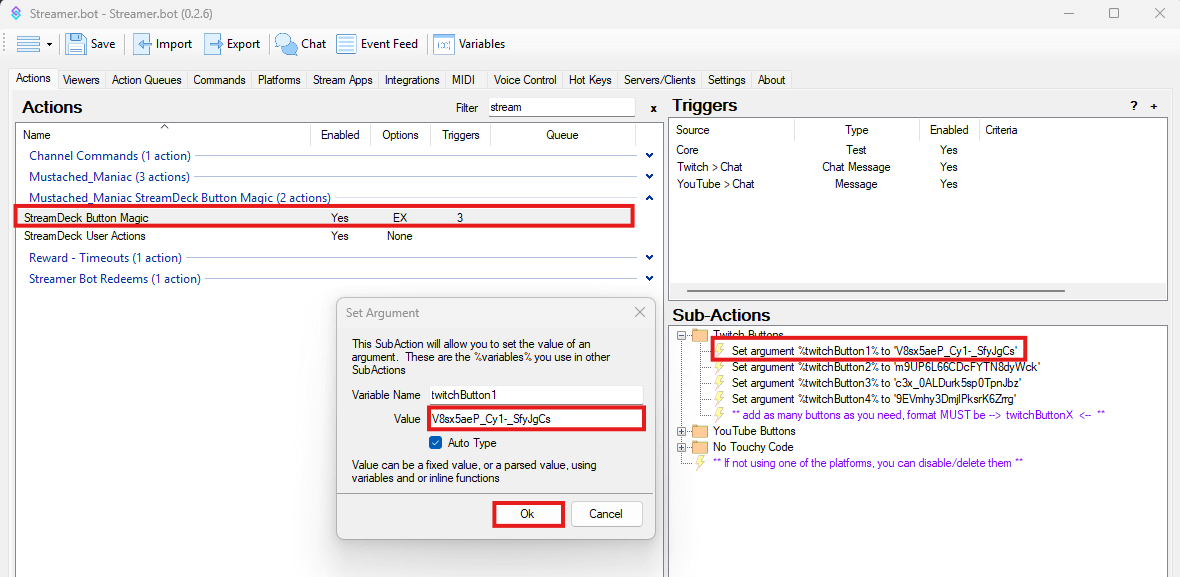Screen dimensions: 1180x577
Task: Click the Import toolbar icon
Action: click(143, 44)
